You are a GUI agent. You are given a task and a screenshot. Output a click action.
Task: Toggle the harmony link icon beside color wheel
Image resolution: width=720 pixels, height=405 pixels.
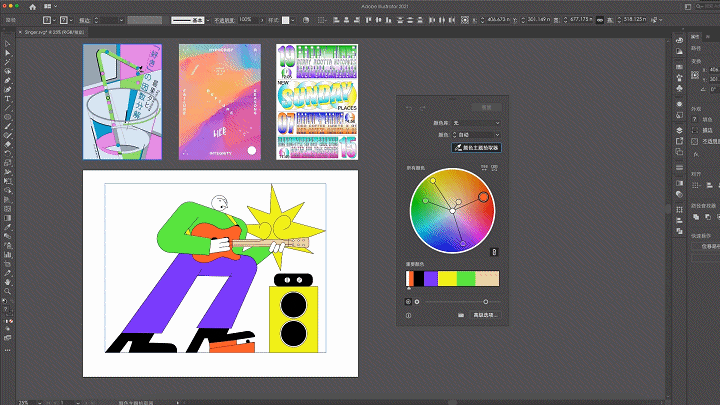492,251
